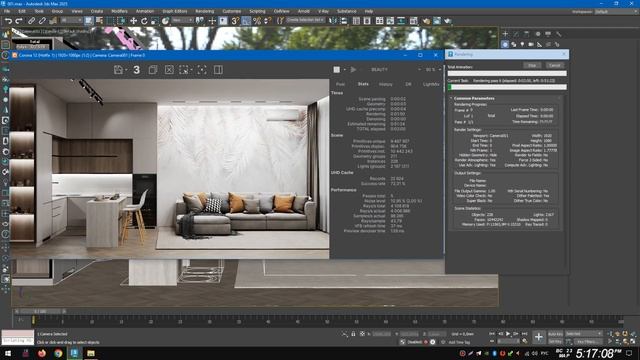Open the reference coordinate system dropdown
Image resolution: width=640 pixels, height=360 pixels.
pyautogui.click(x=182, y=20)
